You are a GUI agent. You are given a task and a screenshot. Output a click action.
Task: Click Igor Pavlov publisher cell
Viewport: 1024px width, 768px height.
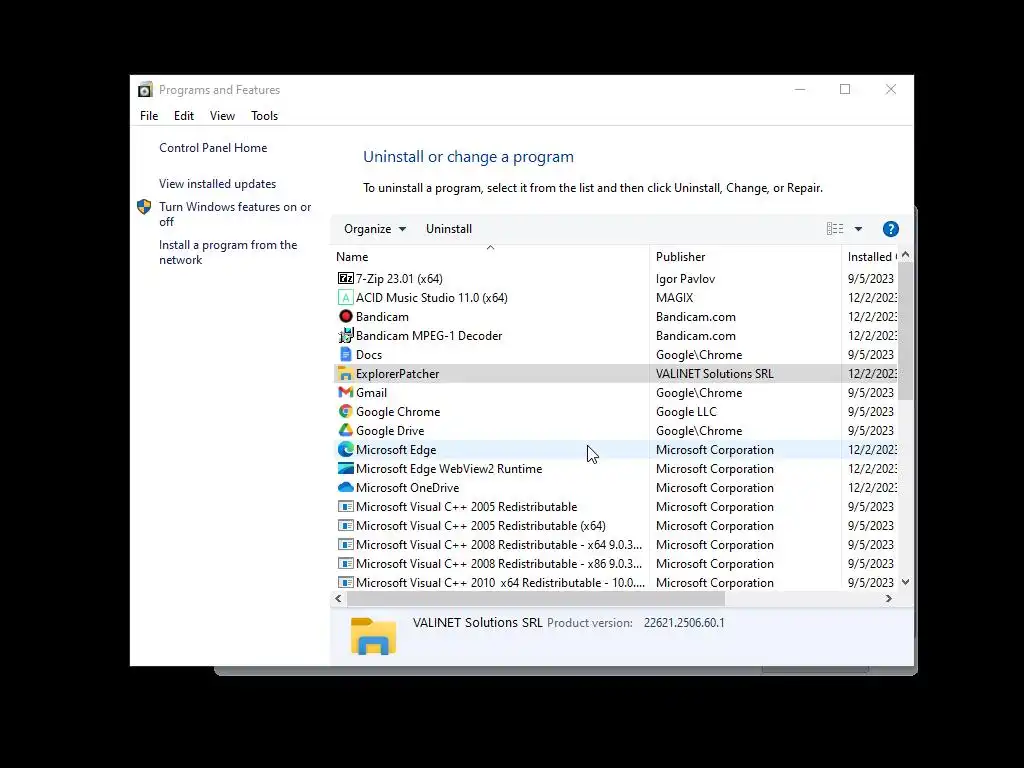coord(685,278)
